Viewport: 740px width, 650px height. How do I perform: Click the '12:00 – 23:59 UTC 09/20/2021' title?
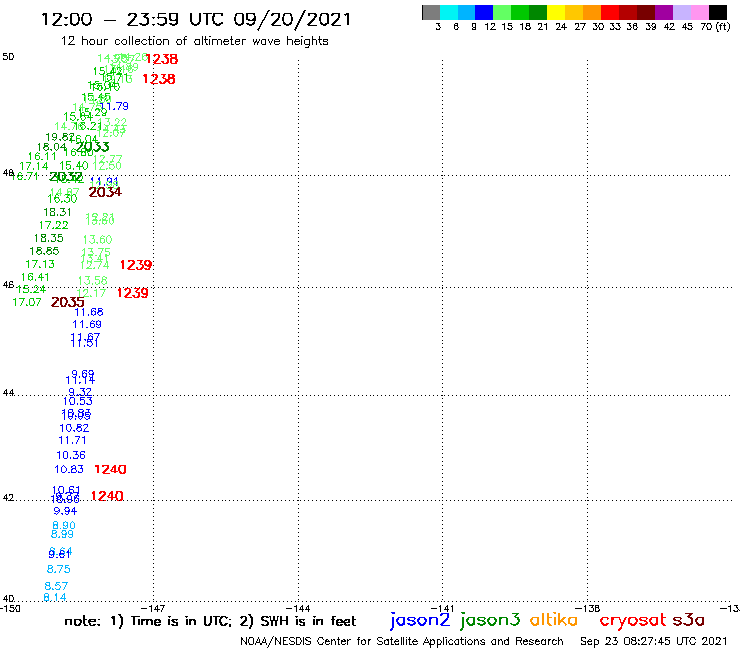[196, 19]
